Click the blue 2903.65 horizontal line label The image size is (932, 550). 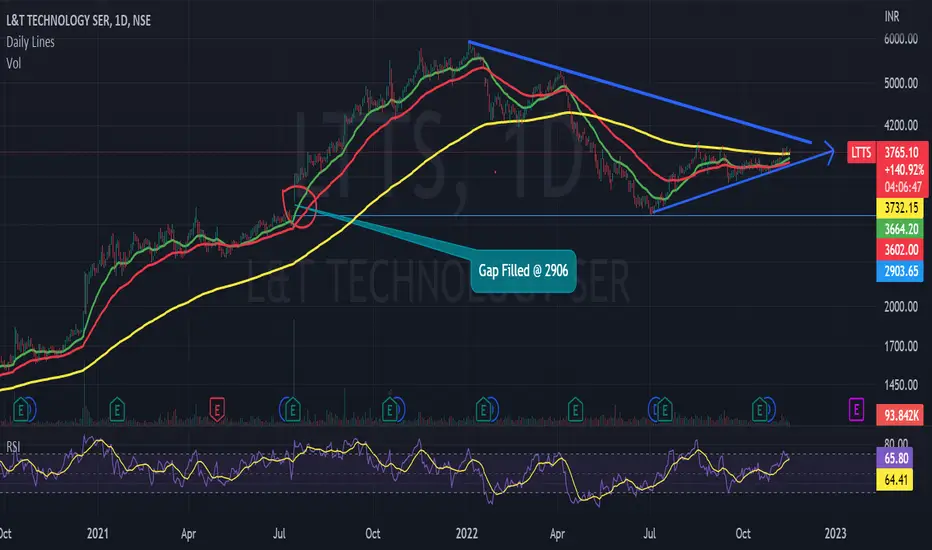(x=900, y=271)
